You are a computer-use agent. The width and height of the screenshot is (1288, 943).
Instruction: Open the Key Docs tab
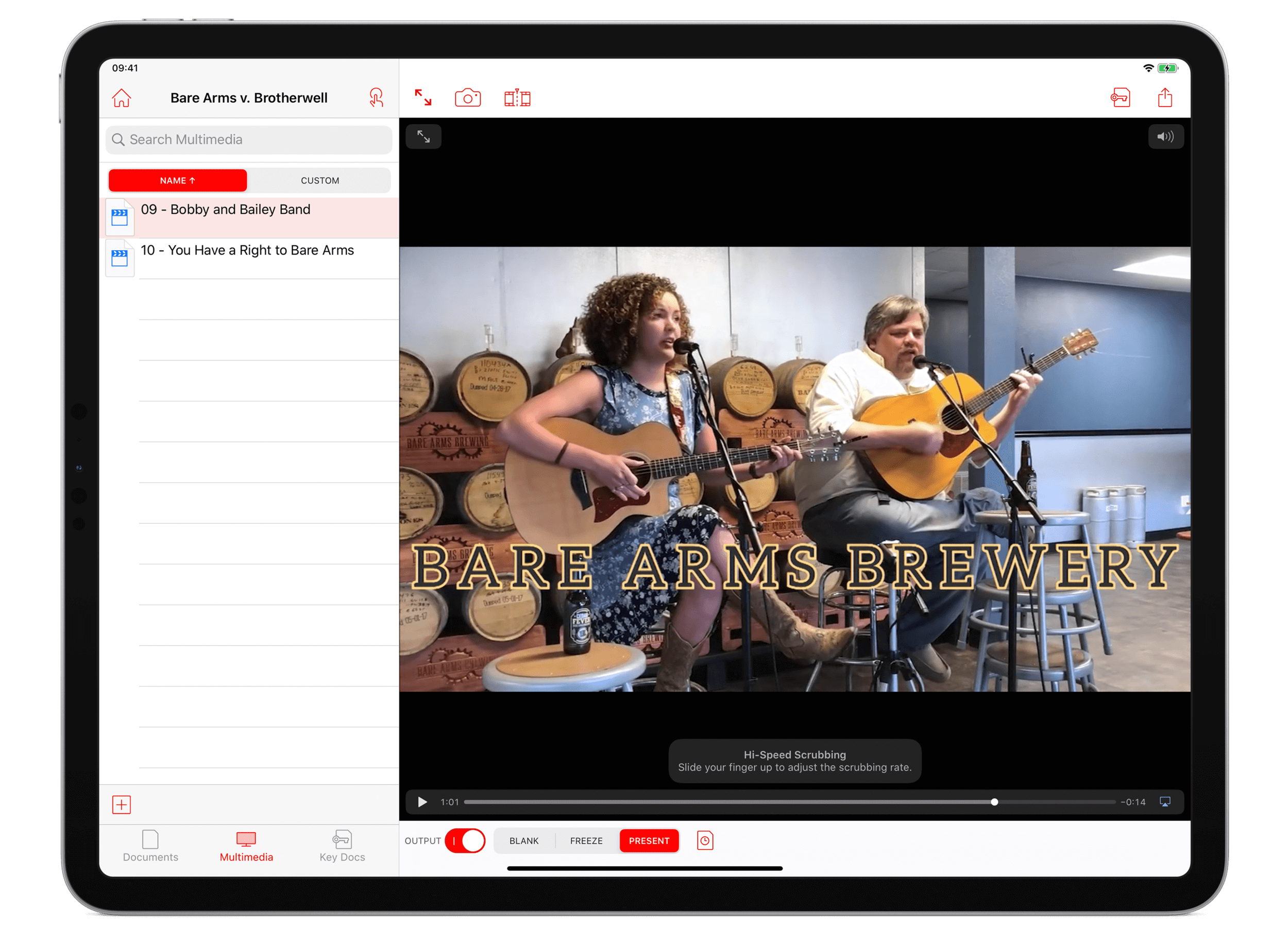[x=342, y=847]
